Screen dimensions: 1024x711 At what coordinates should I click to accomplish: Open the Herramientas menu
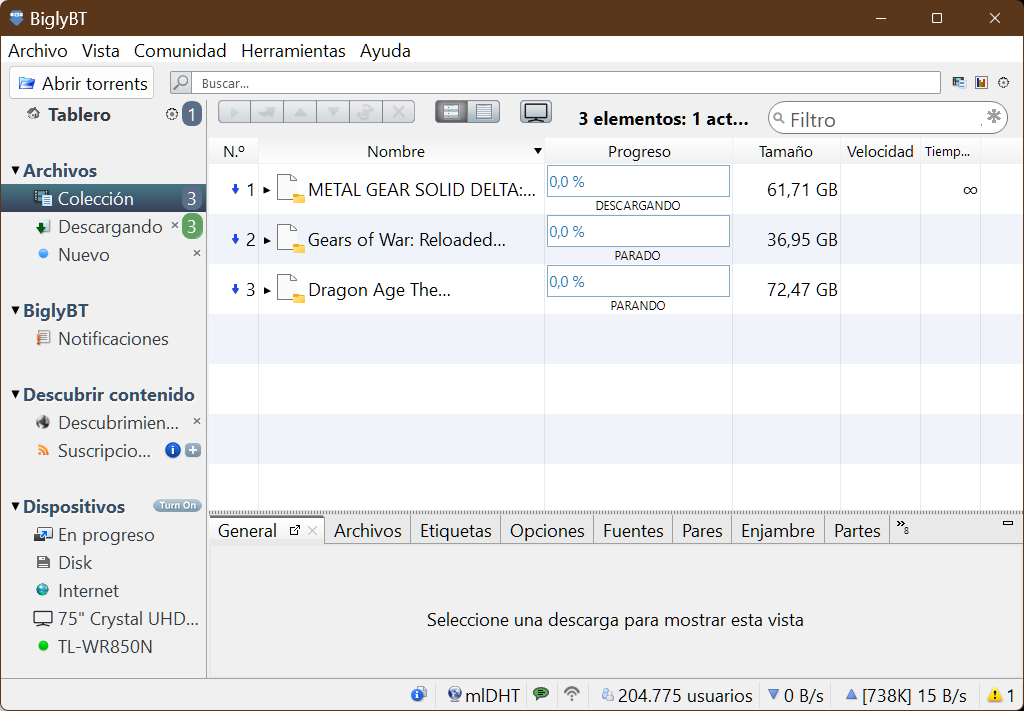(293, 51)
